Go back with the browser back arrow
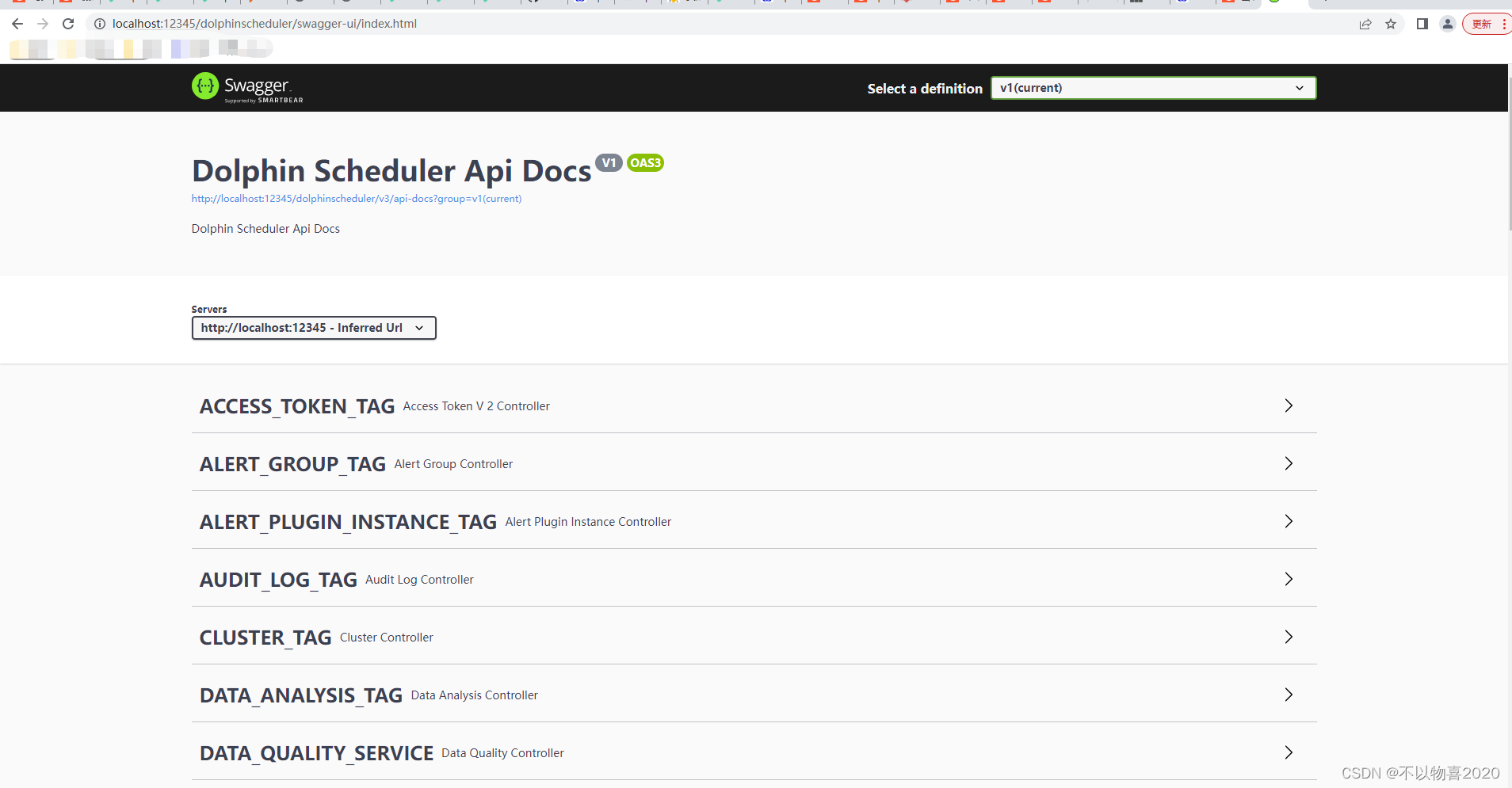The width and height of the screenshot is (1512, 788). click(17, 24)
